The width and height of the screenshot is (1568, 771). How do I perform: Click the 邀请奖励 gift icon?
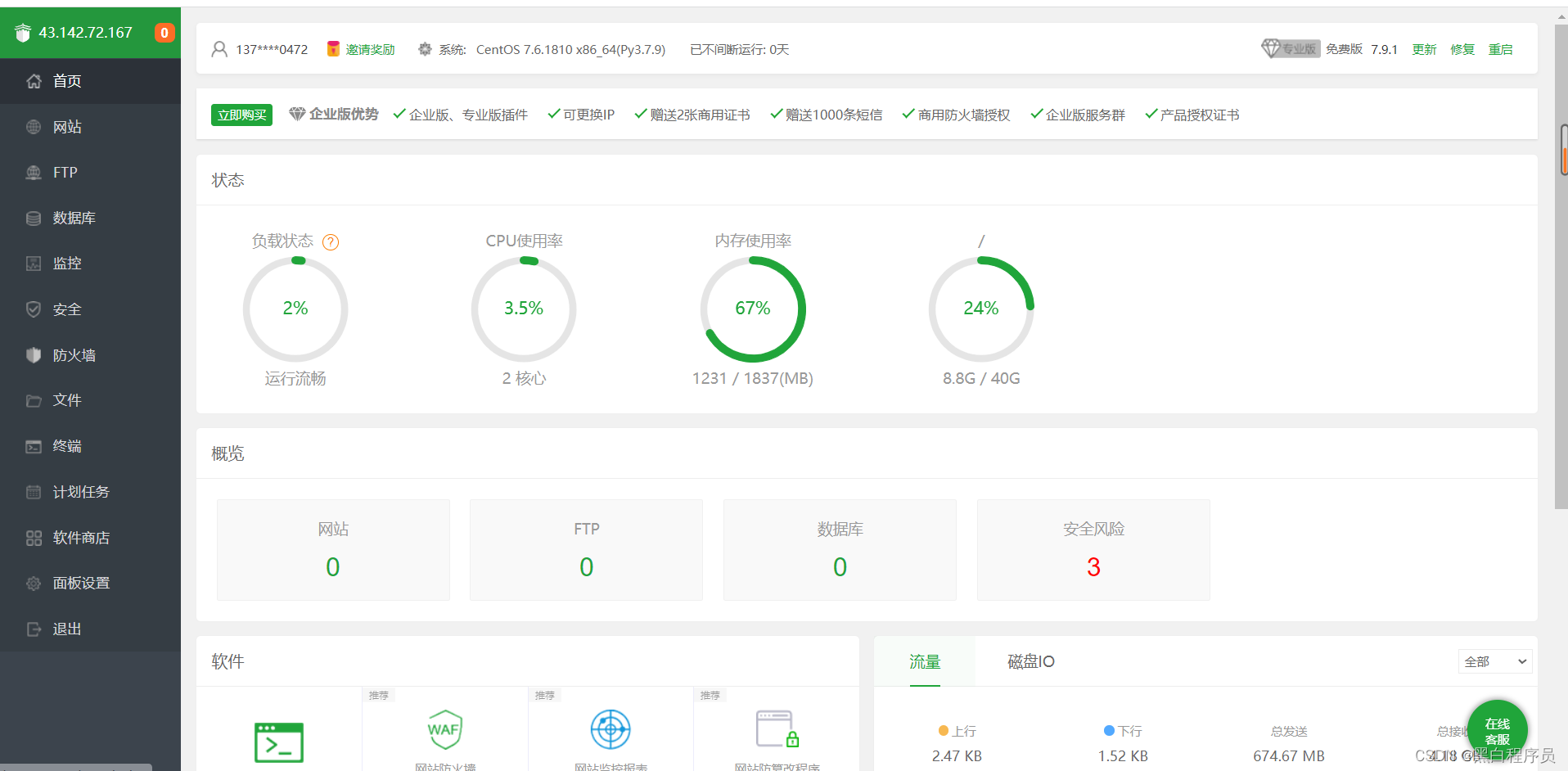333,49
